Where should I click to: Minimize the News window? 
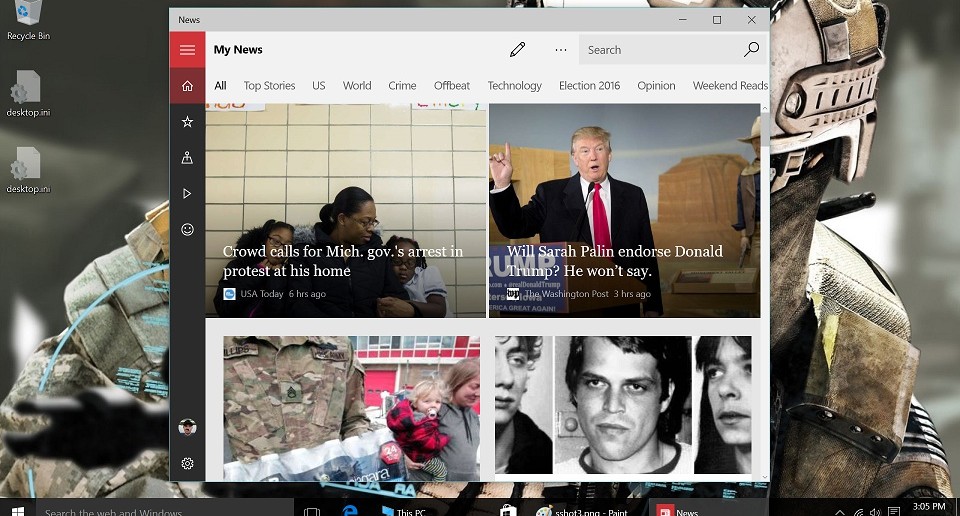[682, 20]
